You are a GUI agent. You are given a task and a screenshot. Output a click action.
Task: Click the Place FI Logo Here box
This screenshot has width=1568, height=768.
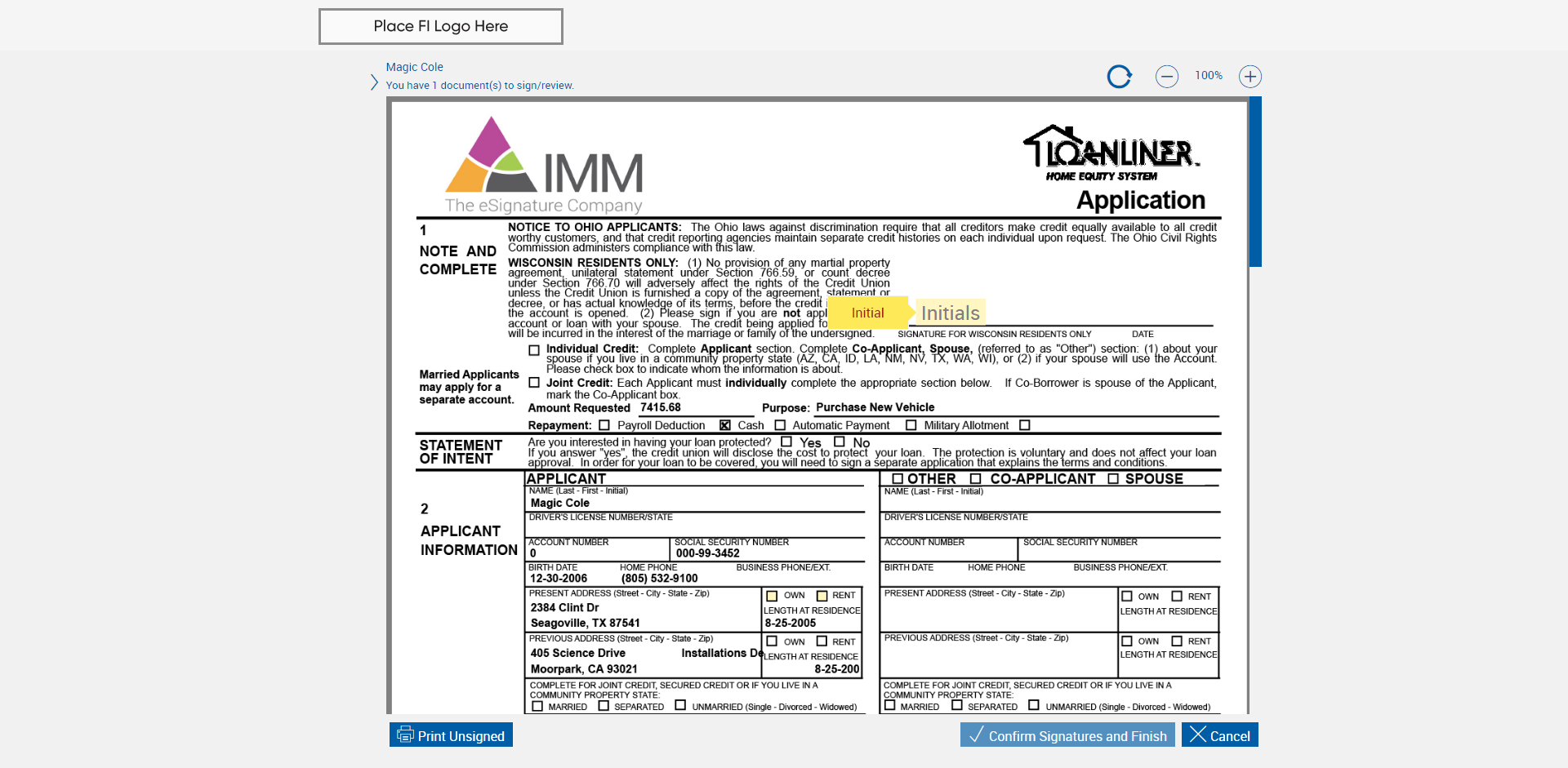pyautogui.click(x=441, y=26)
